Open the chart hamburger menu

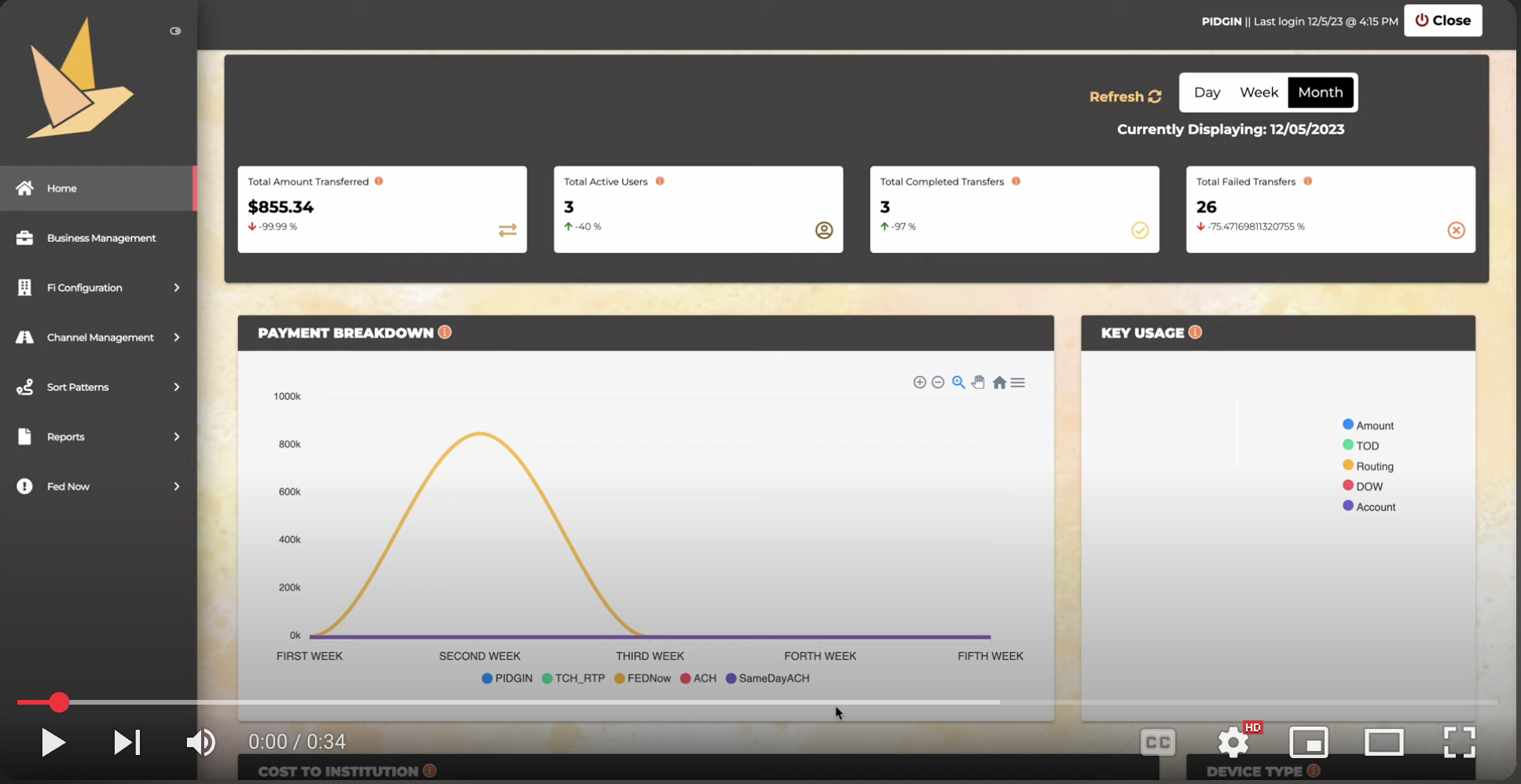click(1018, 383)
